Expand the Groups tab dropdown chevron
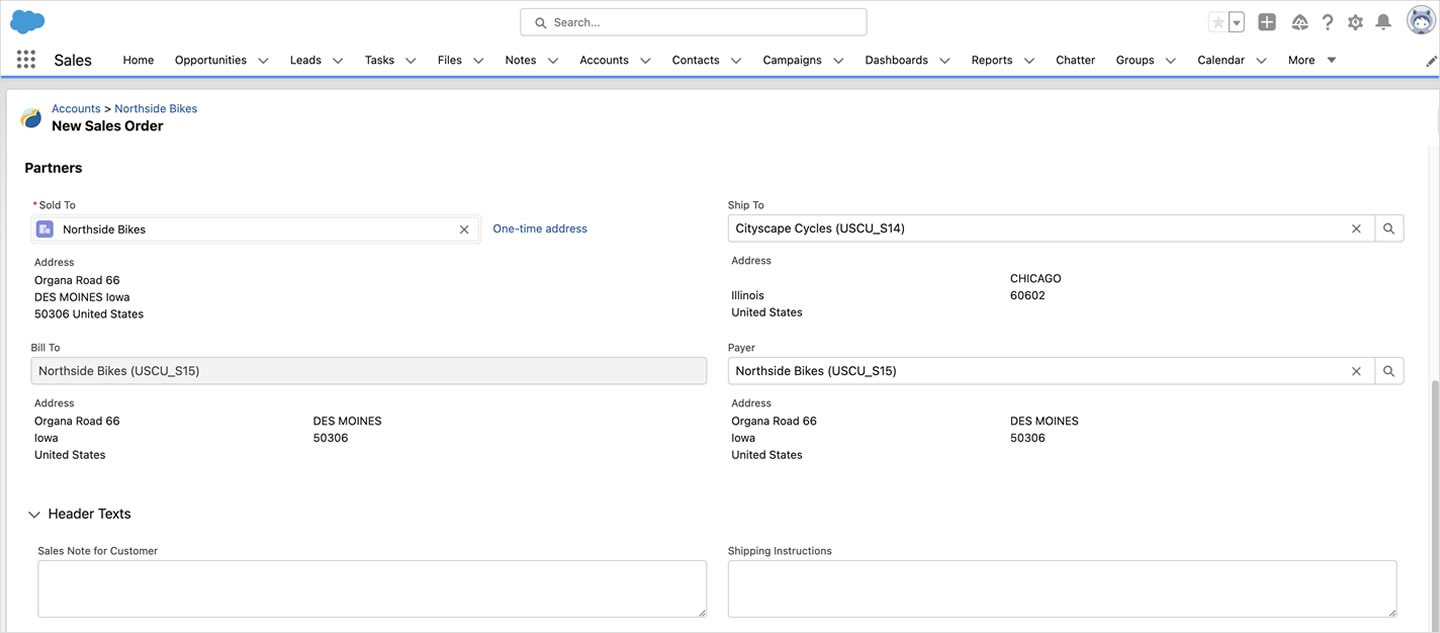The width and height of the screenshot is (1440, 633). 1171,61
